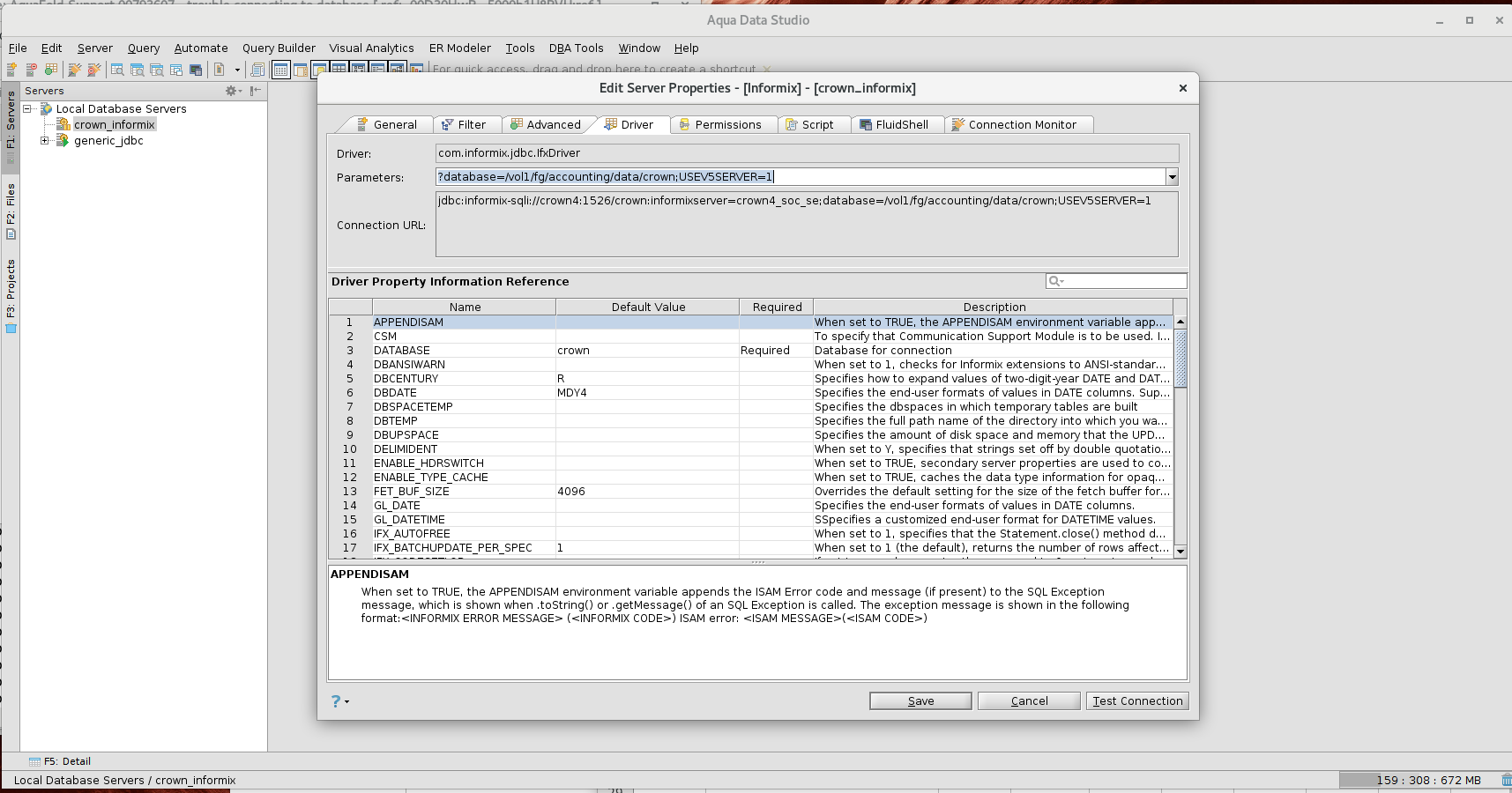Click the boxed grid view toolbar icon

point(280,70)
